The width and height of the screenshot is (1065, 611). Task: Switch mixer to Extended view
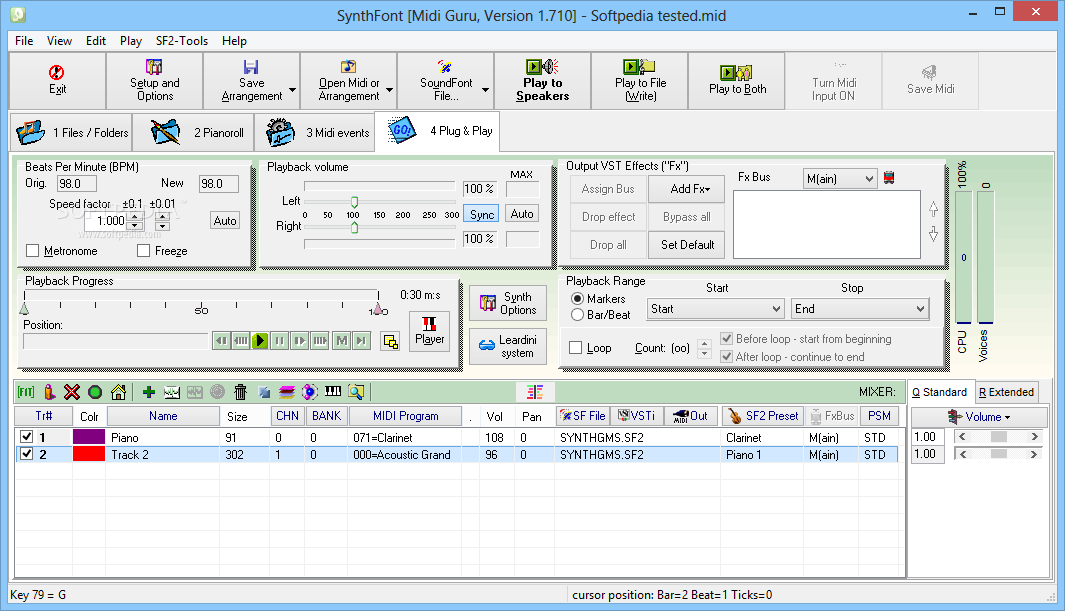1007,392
